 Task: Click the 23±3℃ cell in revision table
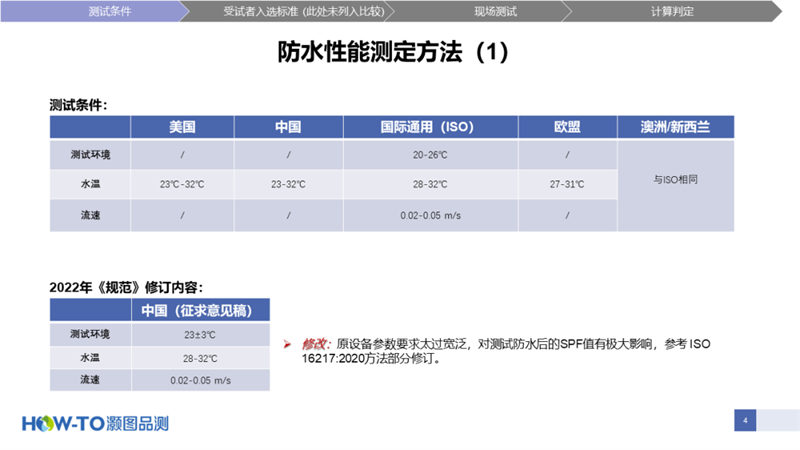[x=200, y=335]
